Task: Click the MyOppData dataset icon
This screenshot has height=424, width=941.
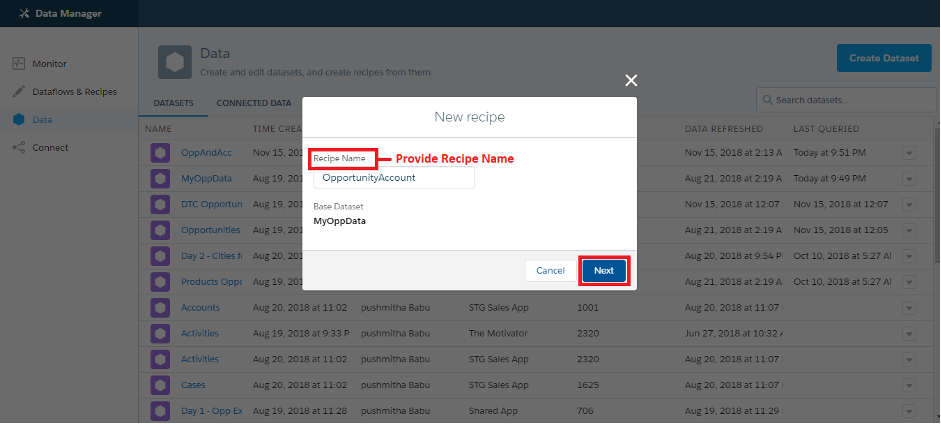Action: (160, 179)
